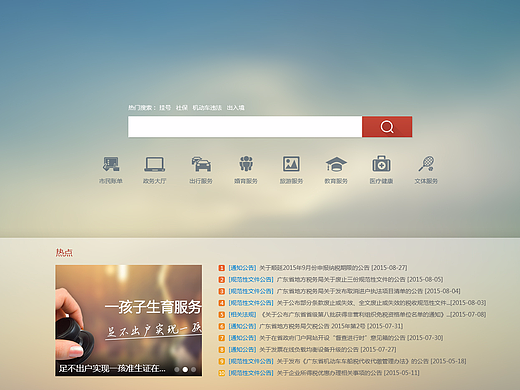Select the 旅游服务 picture icon

(291, 164)
